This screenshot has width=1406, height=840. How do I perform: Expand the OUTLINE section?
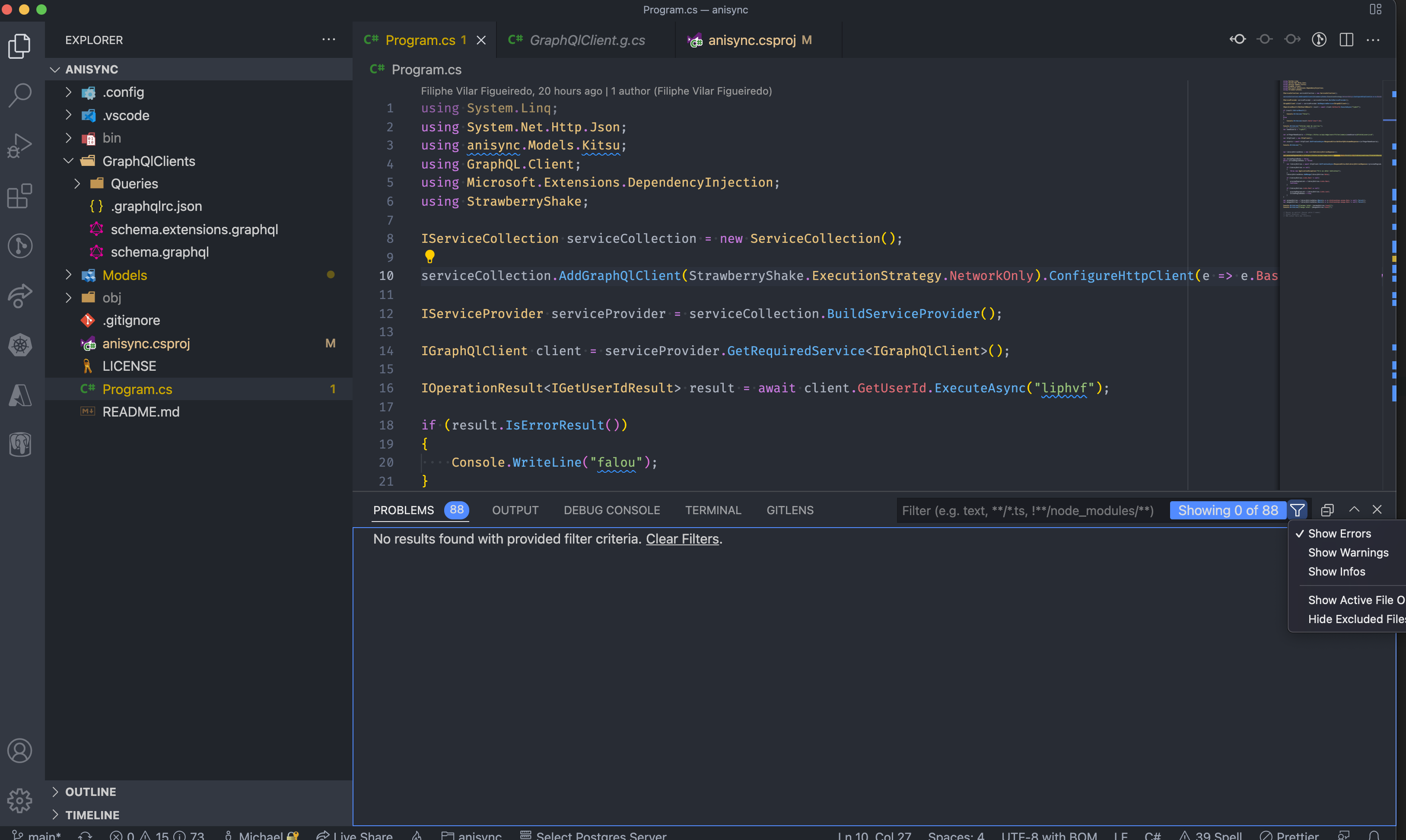(91, 791)
